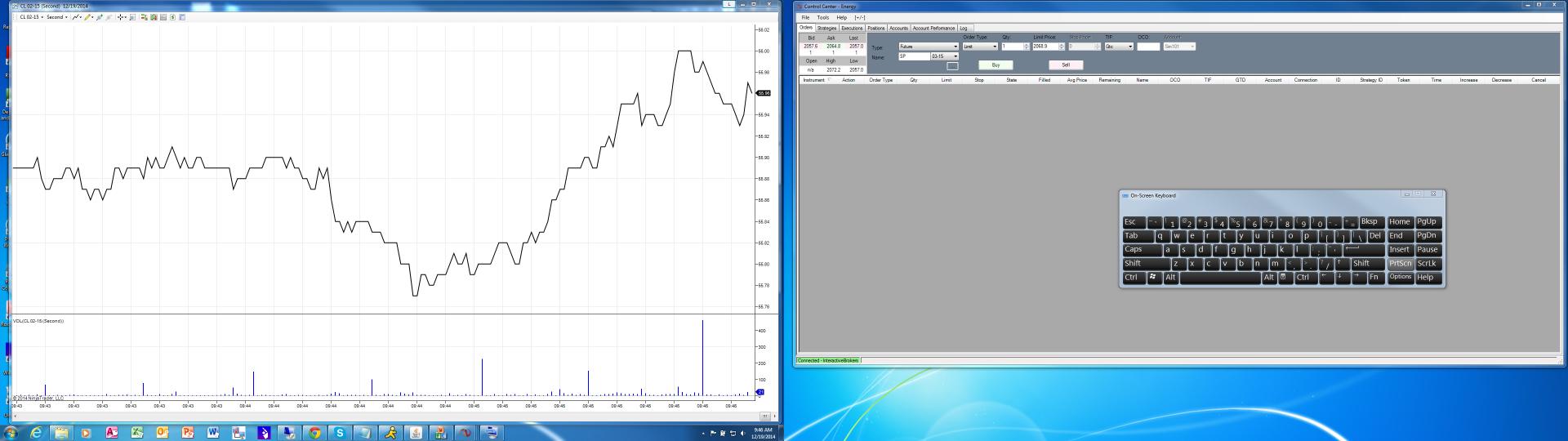Click the Limit Price input field

(x=1045, y=47)
